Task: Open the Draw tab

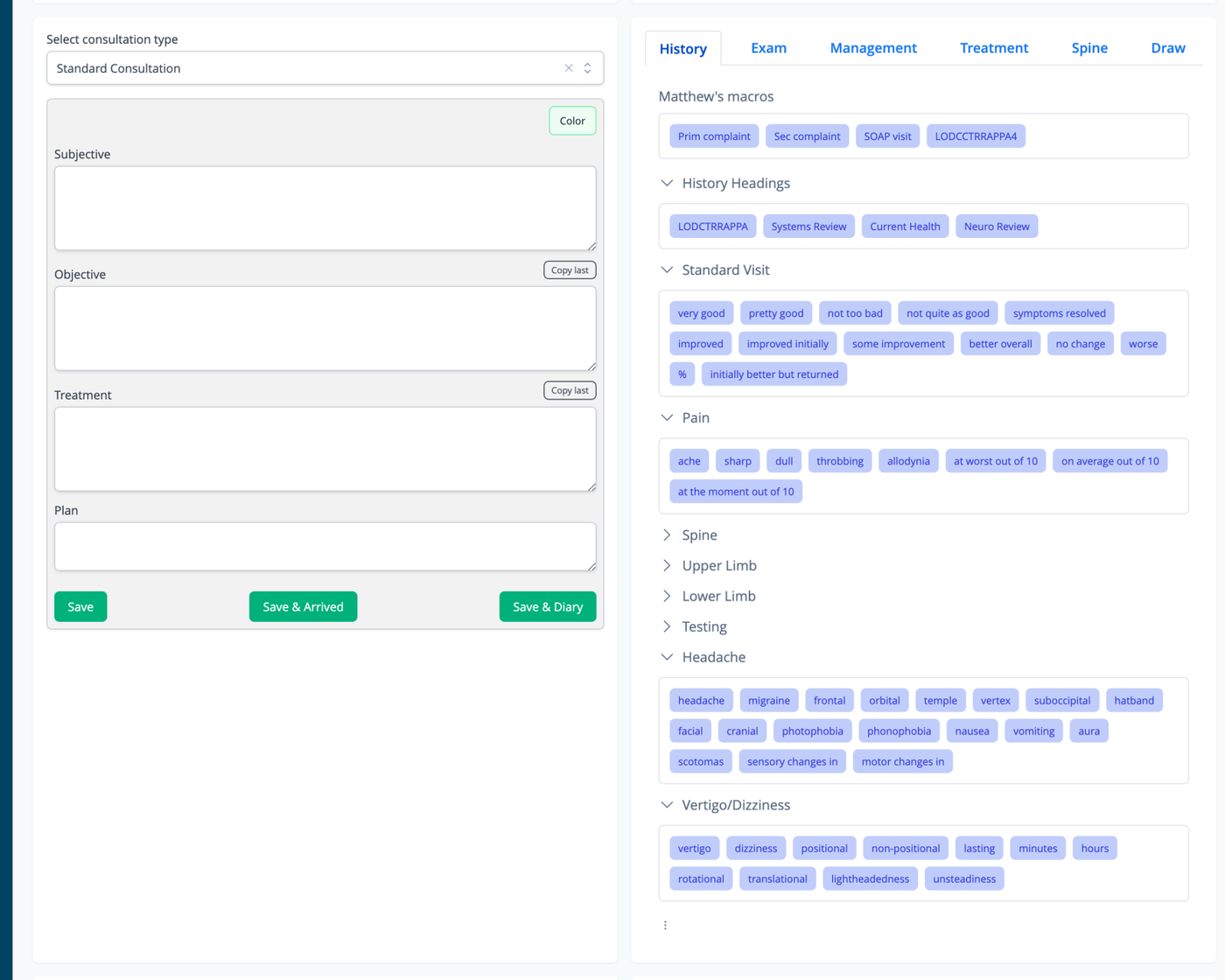Action: click(1168, 48)
